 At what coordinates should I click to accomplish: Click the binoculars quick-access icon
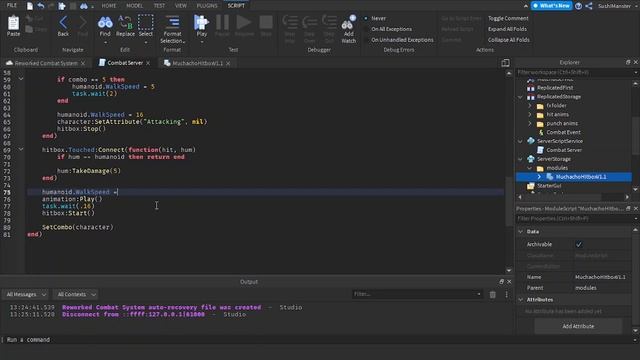click(83, 6)
